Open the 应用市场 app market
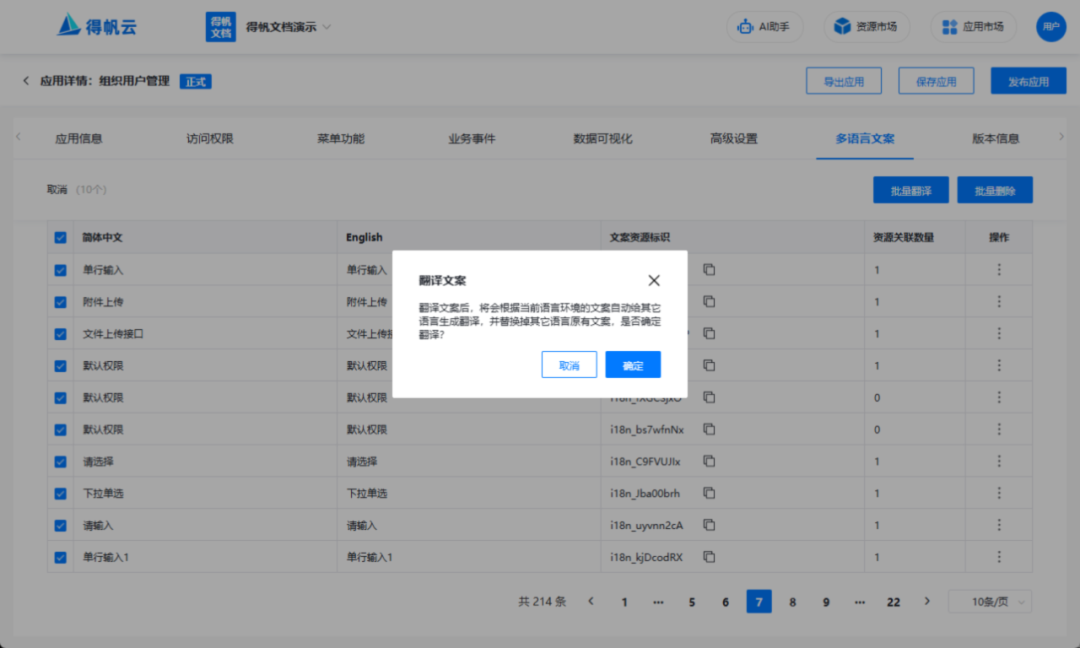The height and width of the screenshot is (648, 1080). coord(972,27)
